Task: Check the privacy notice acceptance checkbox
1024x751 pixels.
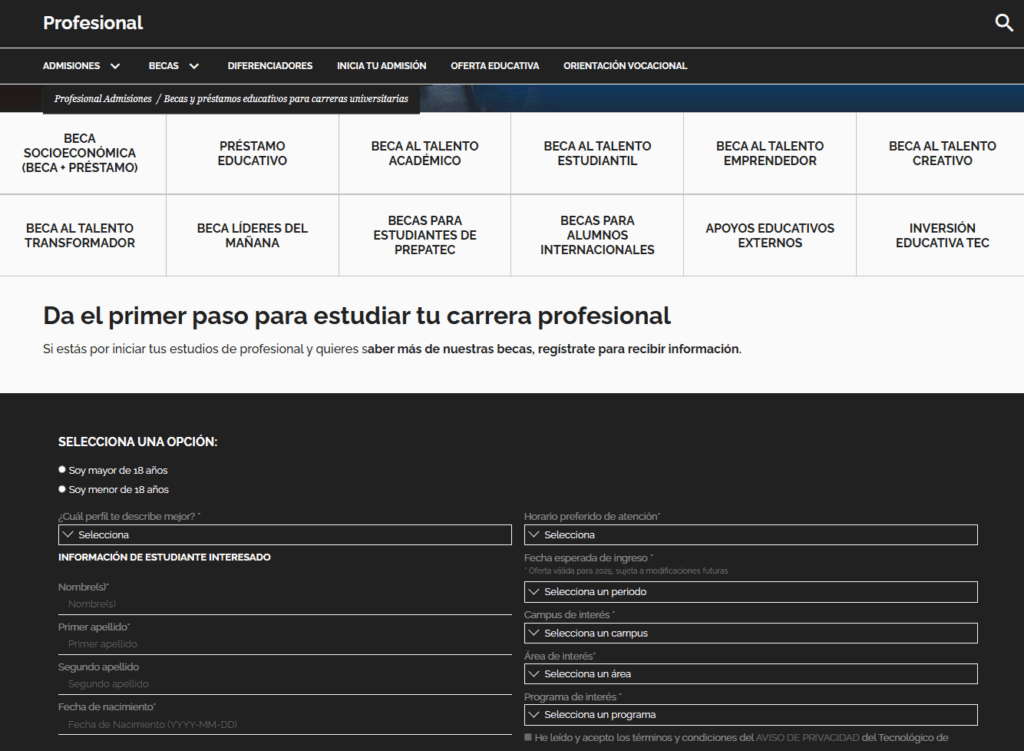Action: tap(528, 737)
